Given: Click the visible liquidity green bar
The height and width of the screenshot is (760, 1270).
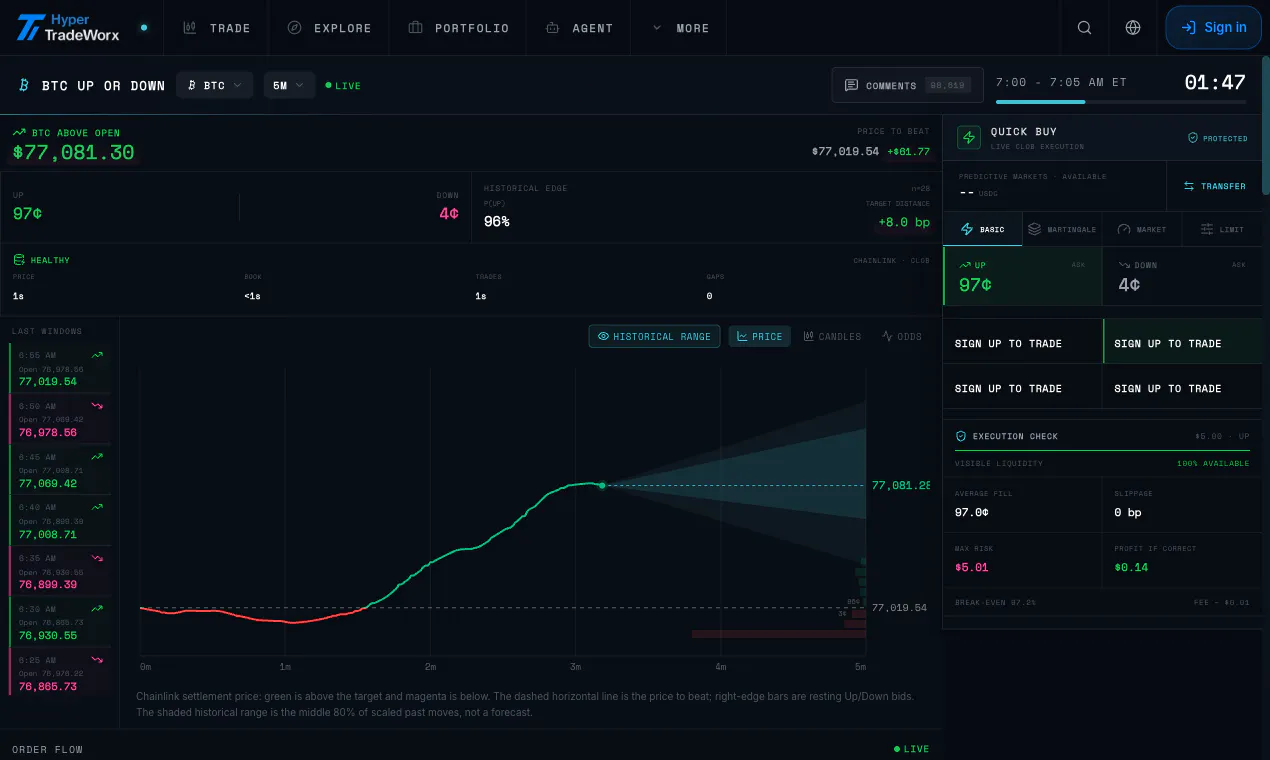Looking at the screenshot, I should (x=1102, y=450).
